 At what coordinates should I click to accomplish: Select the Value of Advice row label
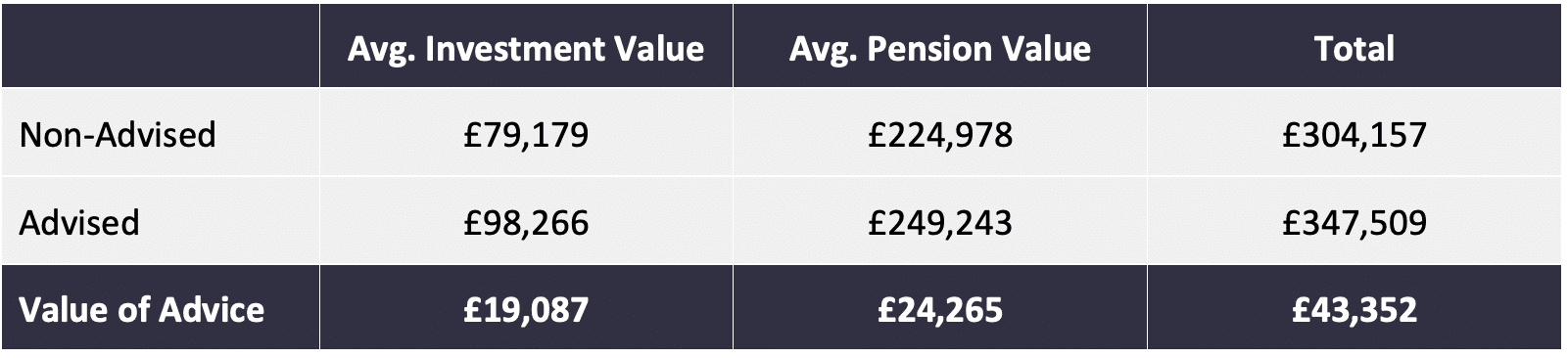pyautogui.click(x=142, y=310)
